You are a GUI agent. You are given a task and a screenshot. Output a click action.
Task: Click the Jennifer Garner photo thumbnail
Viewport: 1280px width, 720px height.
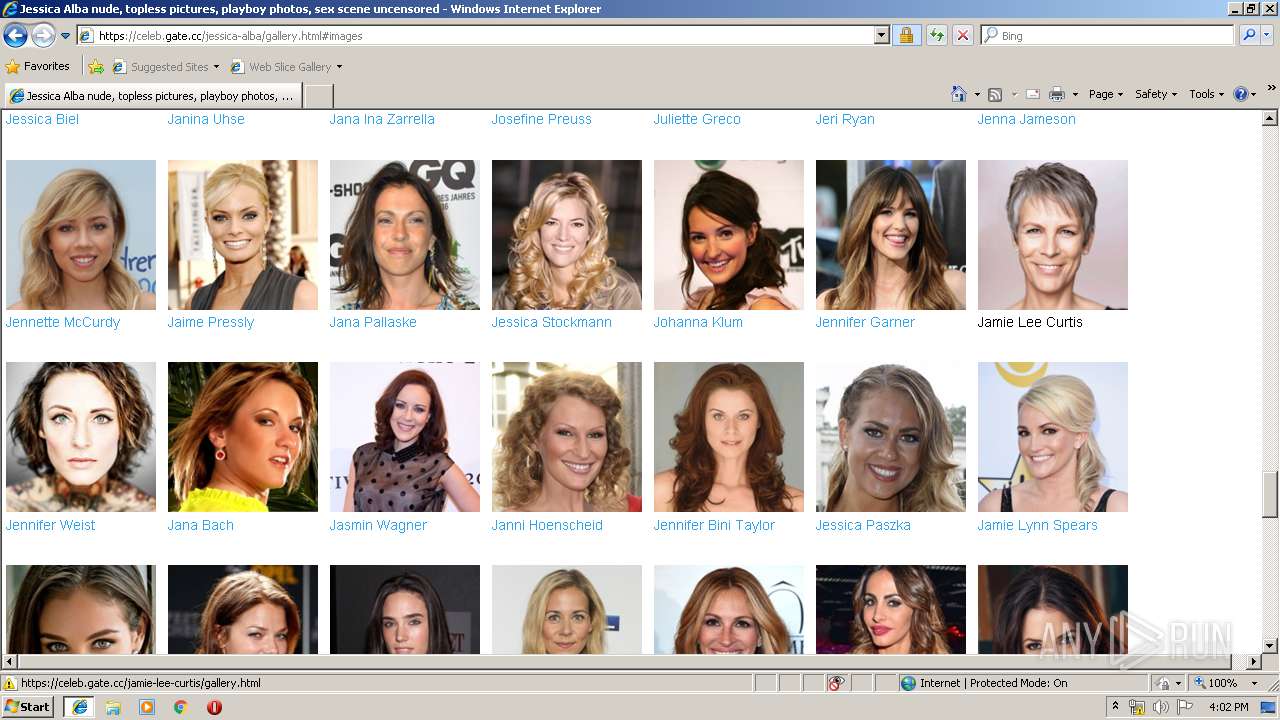coord(891,235)
